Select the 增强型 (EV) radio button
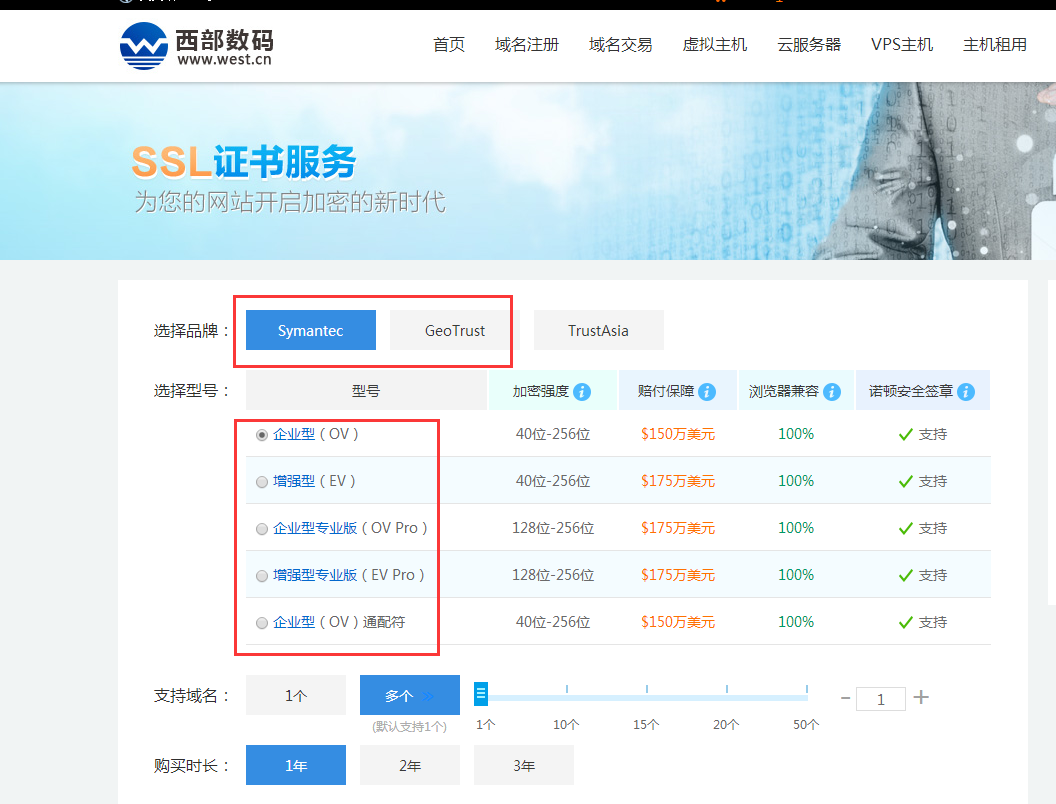 coord(262,482)
